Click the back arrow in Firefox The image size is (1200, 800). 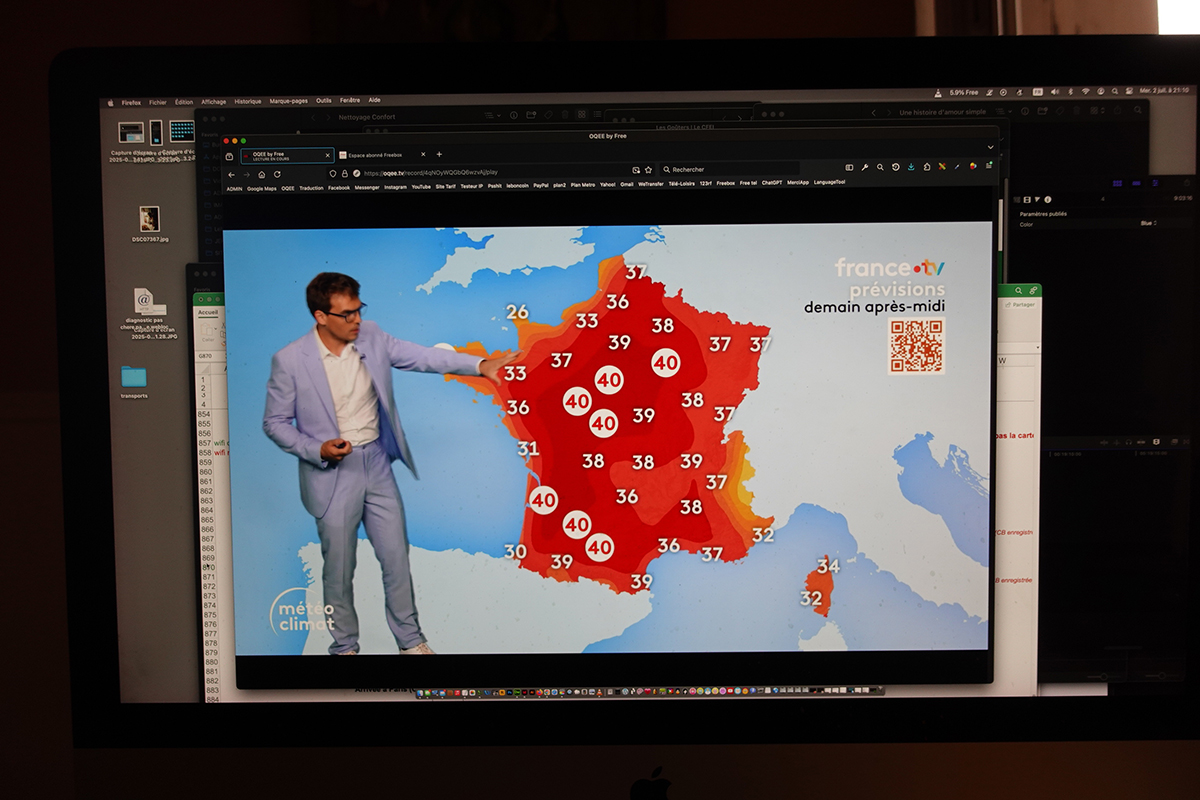click(232, 174)
